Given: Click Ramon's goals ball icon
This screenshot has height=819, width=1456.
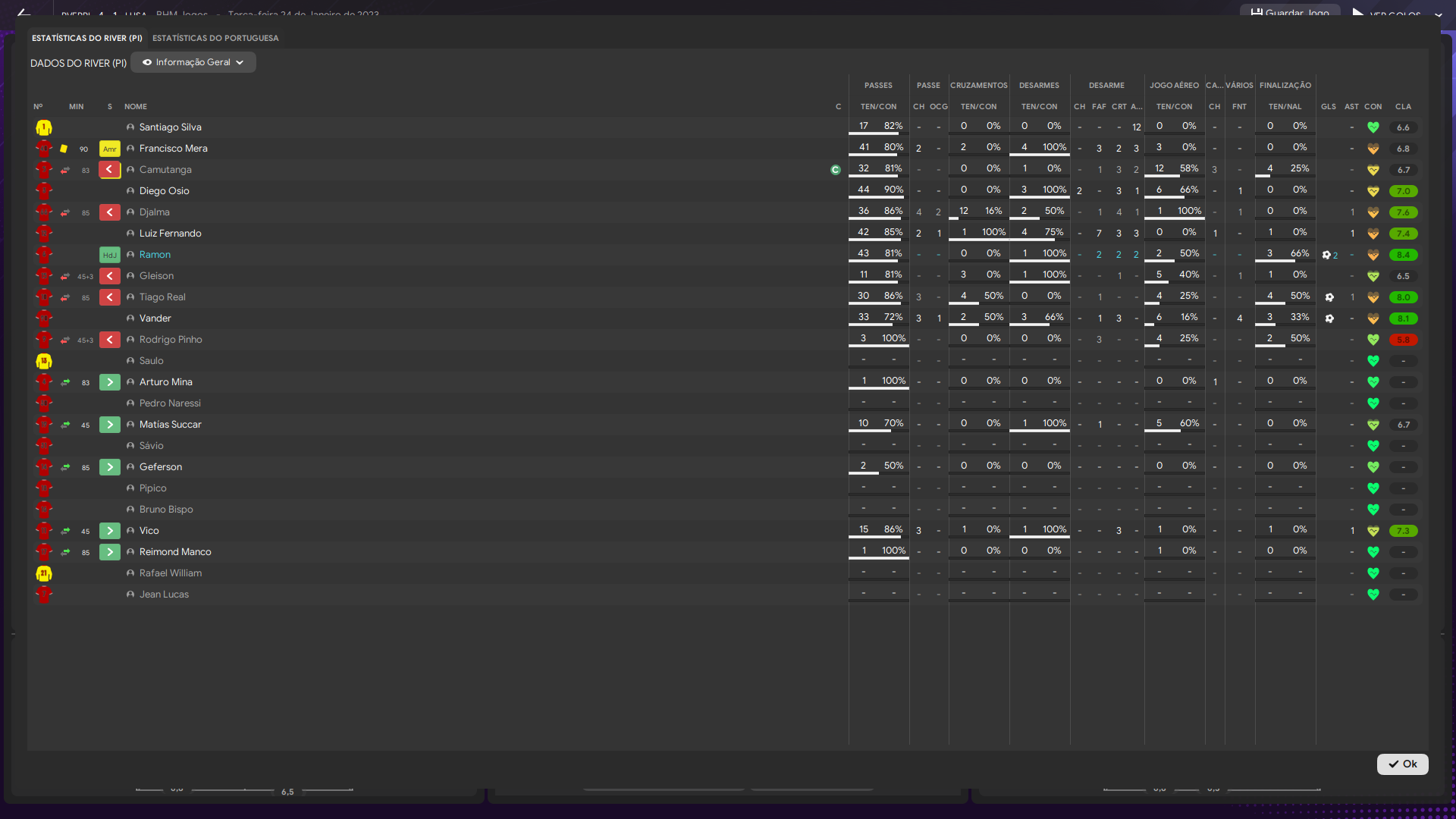Looking at the screenshot, I should point(1326,255).
